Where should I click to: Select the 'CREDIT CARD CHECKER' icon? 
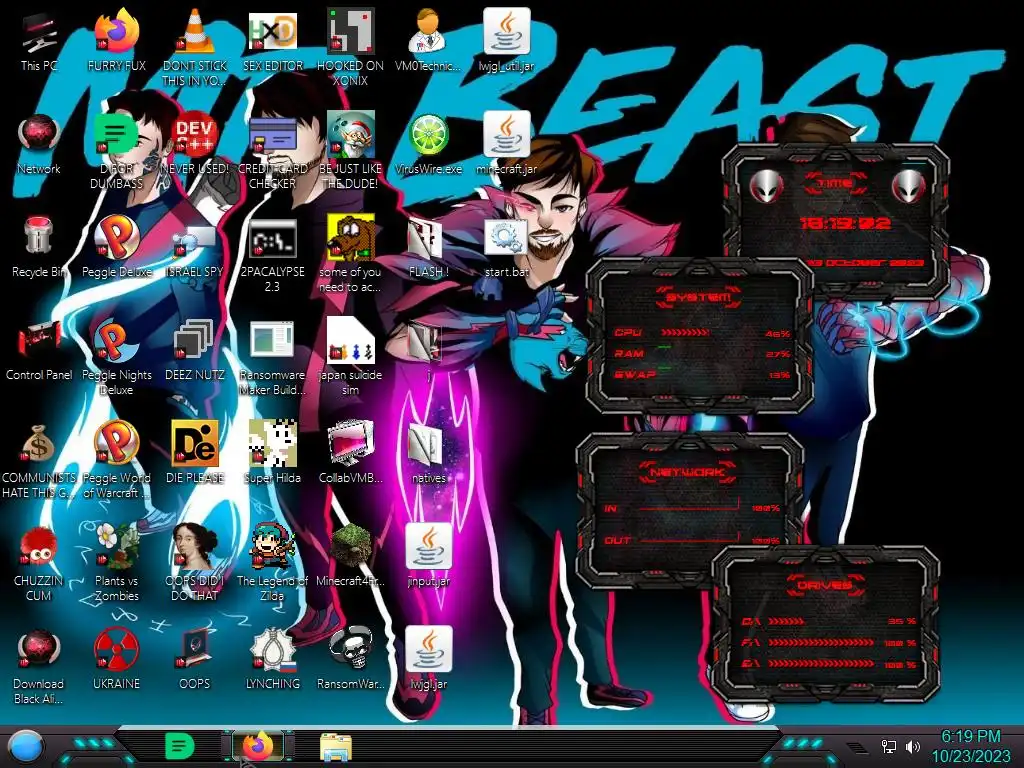pos(272,136)
